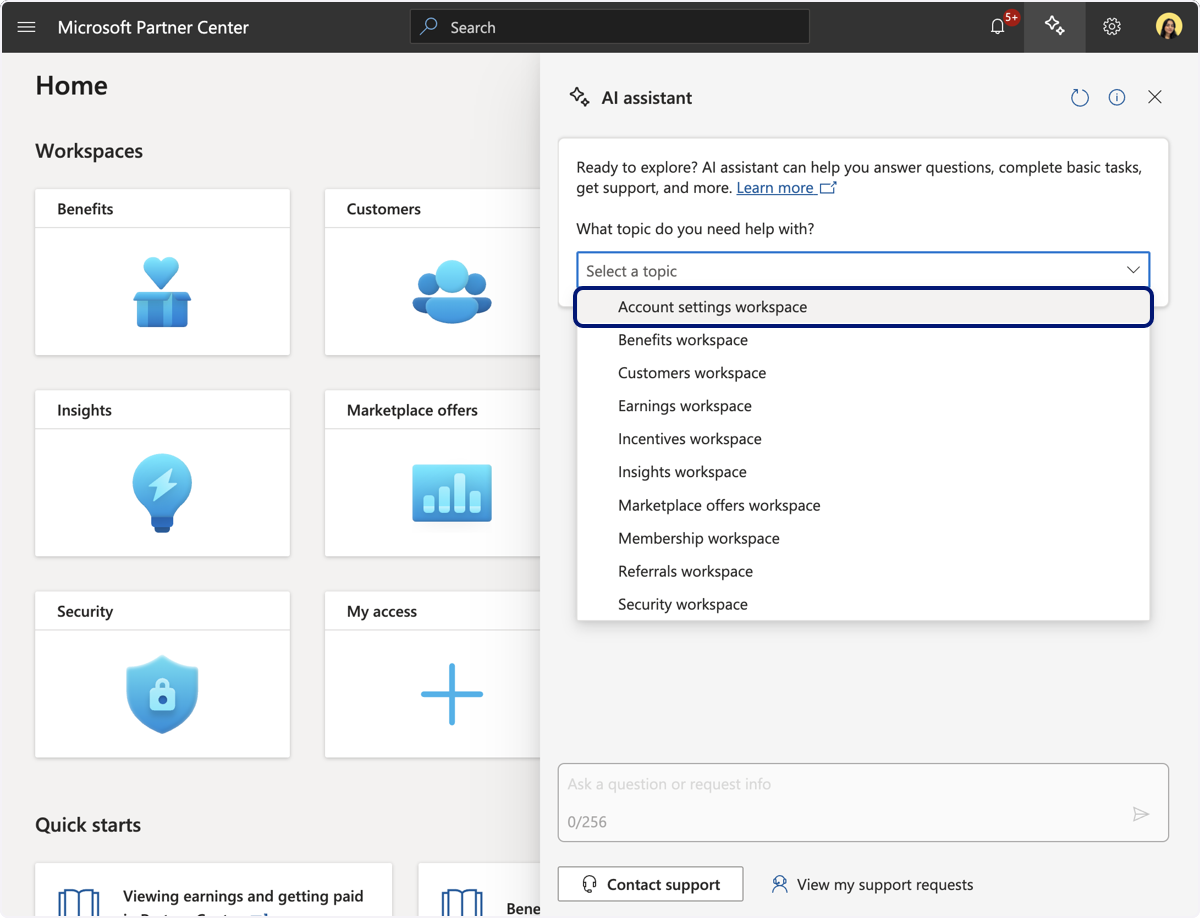Viewport: 1200px width, 918px height.
Task: Click the 0/256 character counter
Action: (x=587, y=822)
